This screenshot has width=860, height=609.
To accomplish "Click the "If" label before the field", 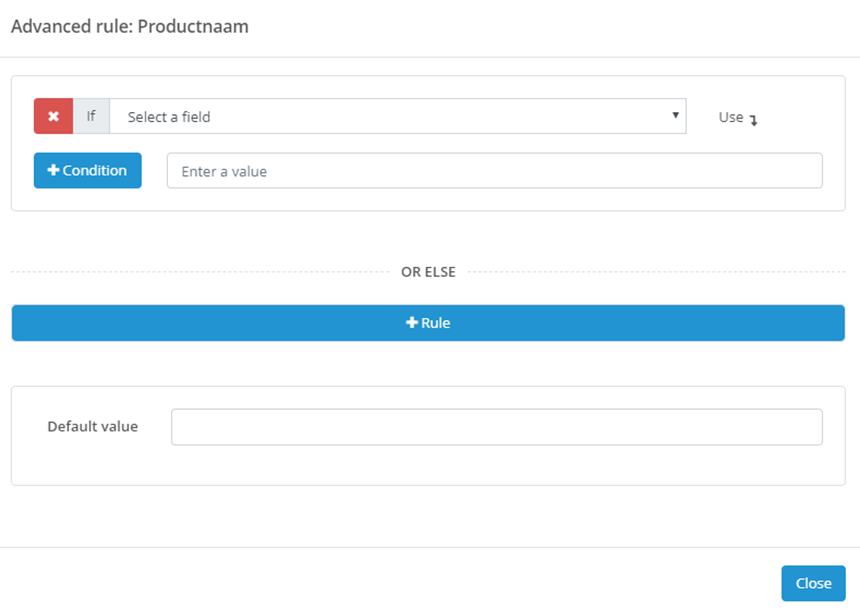I will point(91,116).
